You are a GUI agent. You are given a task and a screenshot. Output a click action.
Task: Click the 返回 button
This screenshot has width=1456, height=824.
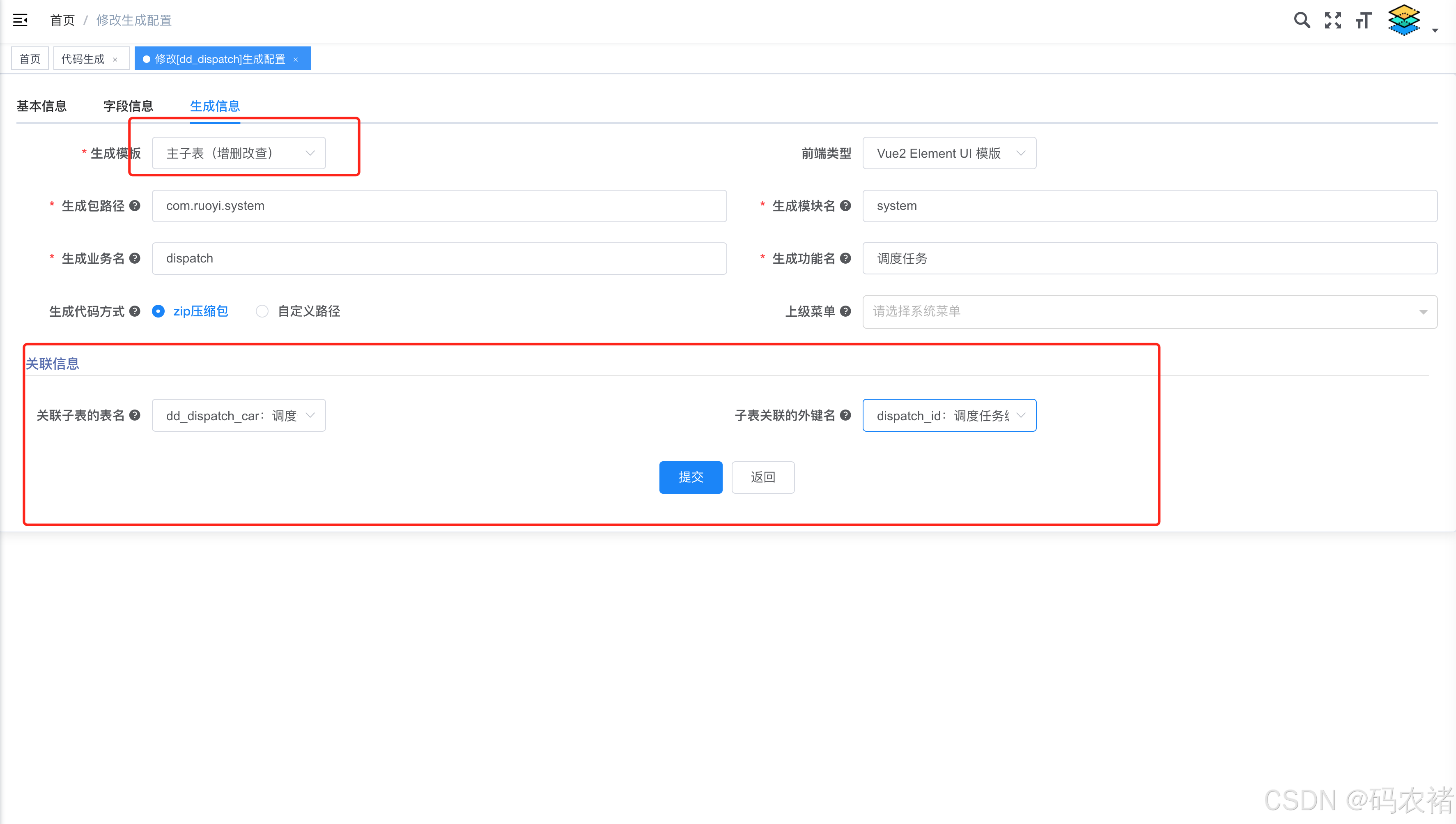point(763,477)
